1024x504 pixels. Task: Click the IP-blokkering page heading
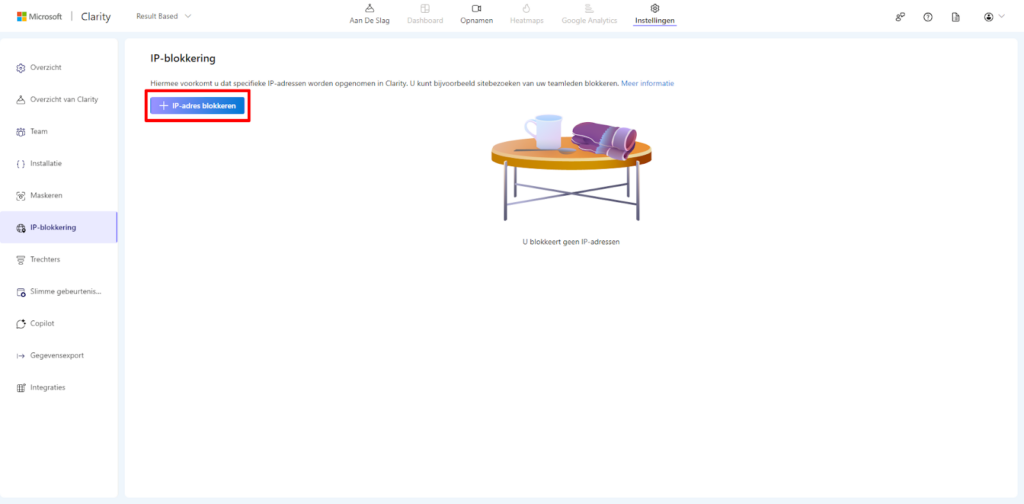(183, 58)
